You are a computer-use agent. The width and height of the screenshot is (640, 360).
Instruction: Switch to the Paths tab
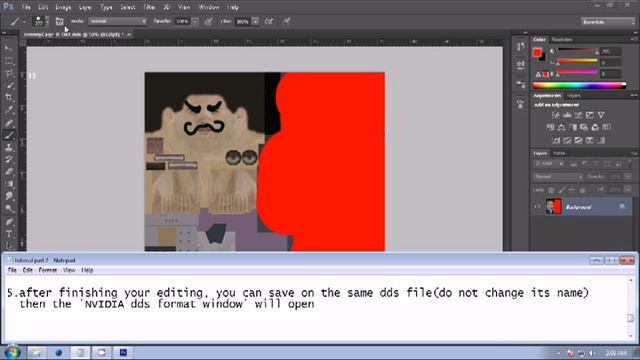coord(559,153)
